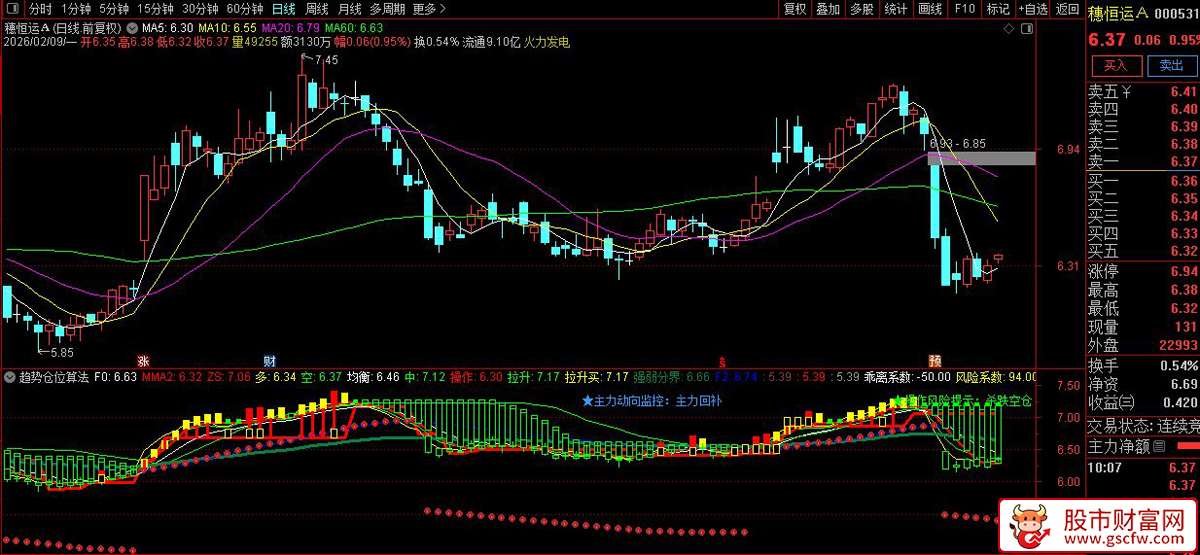The width and height of the screenshot is (1200, 555).
Task: Click the 换手 0.54% row
Action: [x=1142, y=366]
